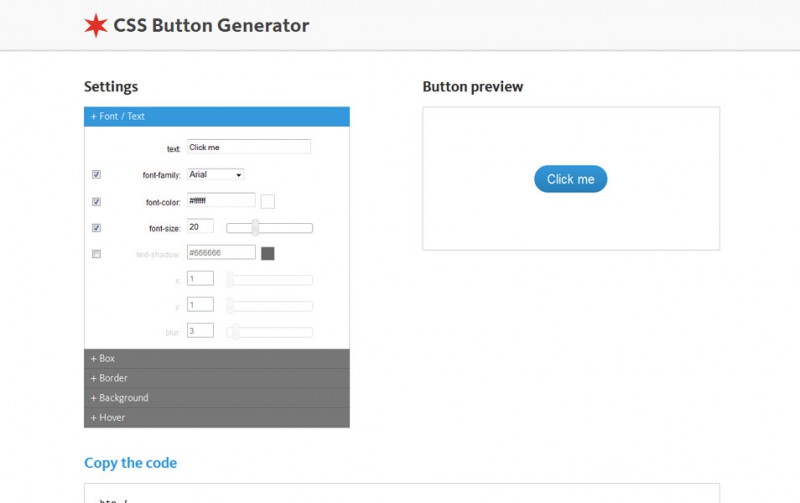Click the font-size number field
This screenshot has height=503, width=800.
point(200,227)
